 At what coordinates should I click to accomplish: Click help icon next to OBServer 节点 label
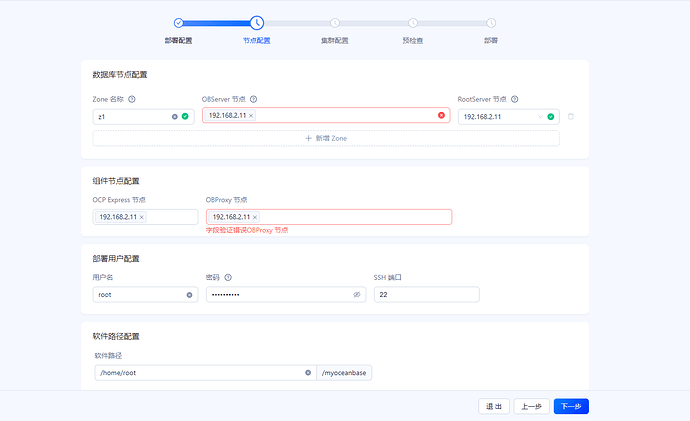pyautogui.click(x=253, y=99)
